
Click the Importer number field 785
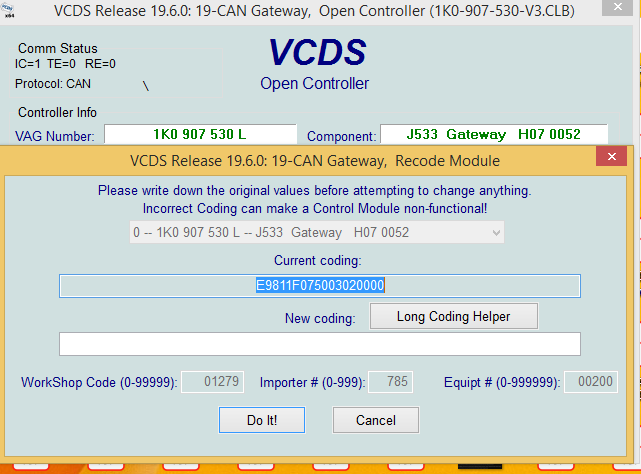click(x=390, y=382)
